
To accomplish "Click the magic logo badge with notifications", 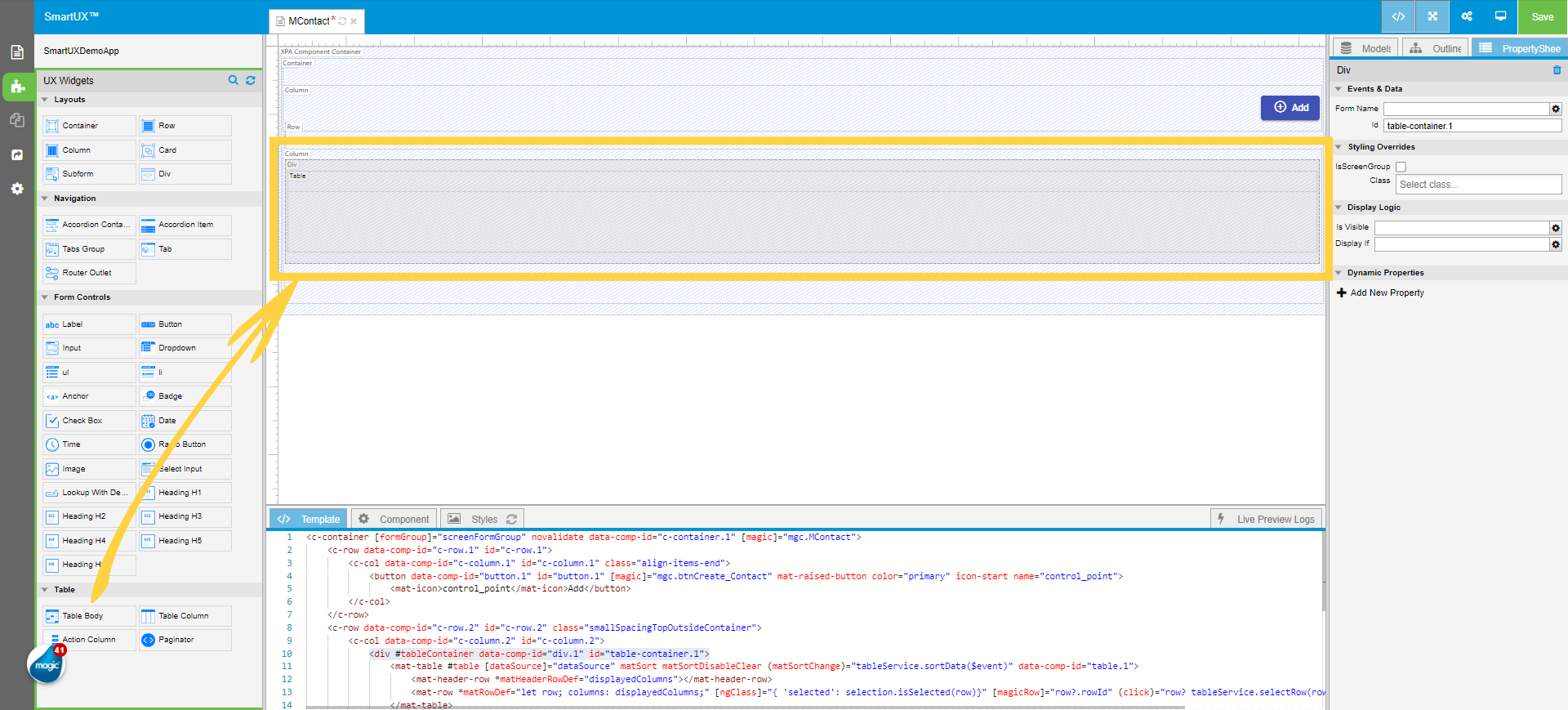I will pyautogui.click(x=47, y=665).
